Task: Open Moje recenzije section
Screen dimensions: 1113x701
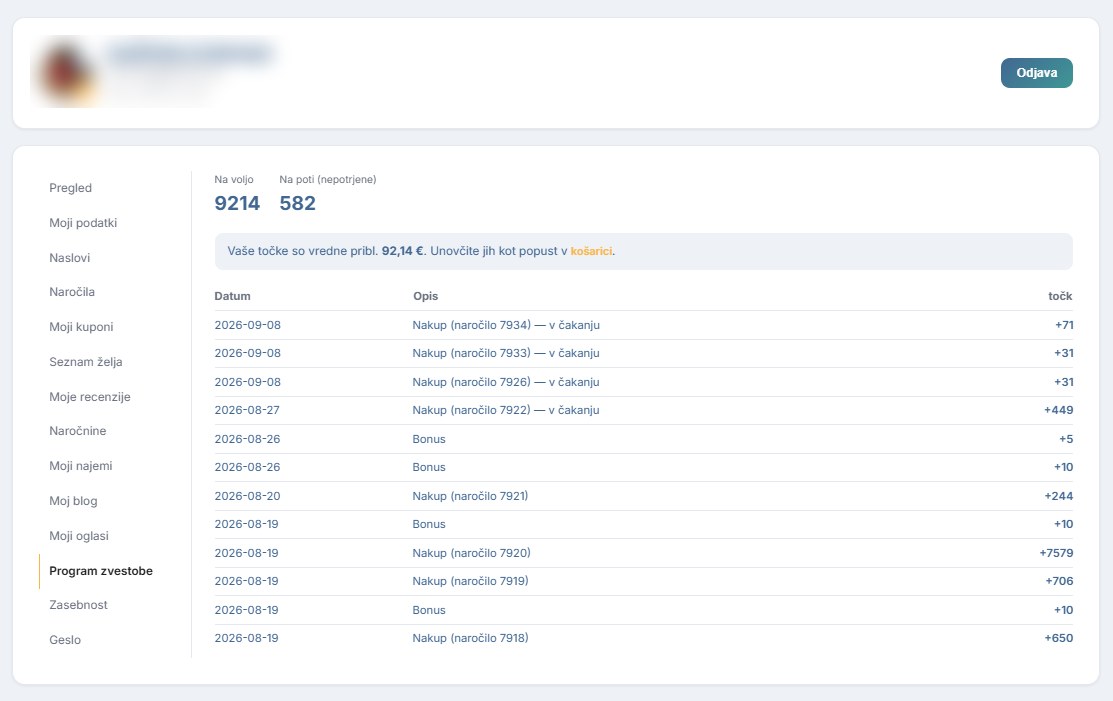Action: pos(89,397)
